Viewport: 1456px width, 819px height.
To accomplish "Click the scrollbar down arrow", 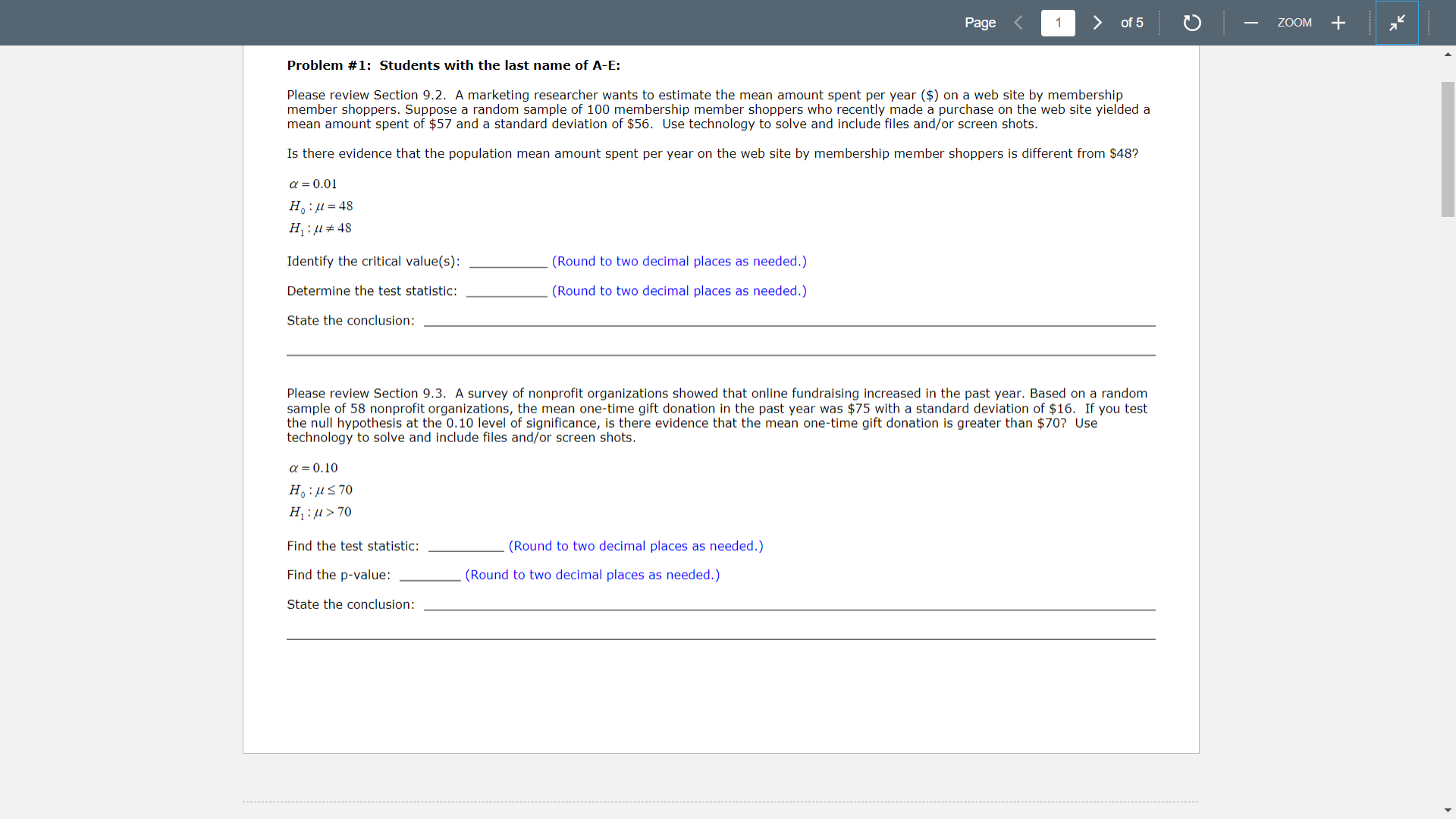I will point(1448,810).
